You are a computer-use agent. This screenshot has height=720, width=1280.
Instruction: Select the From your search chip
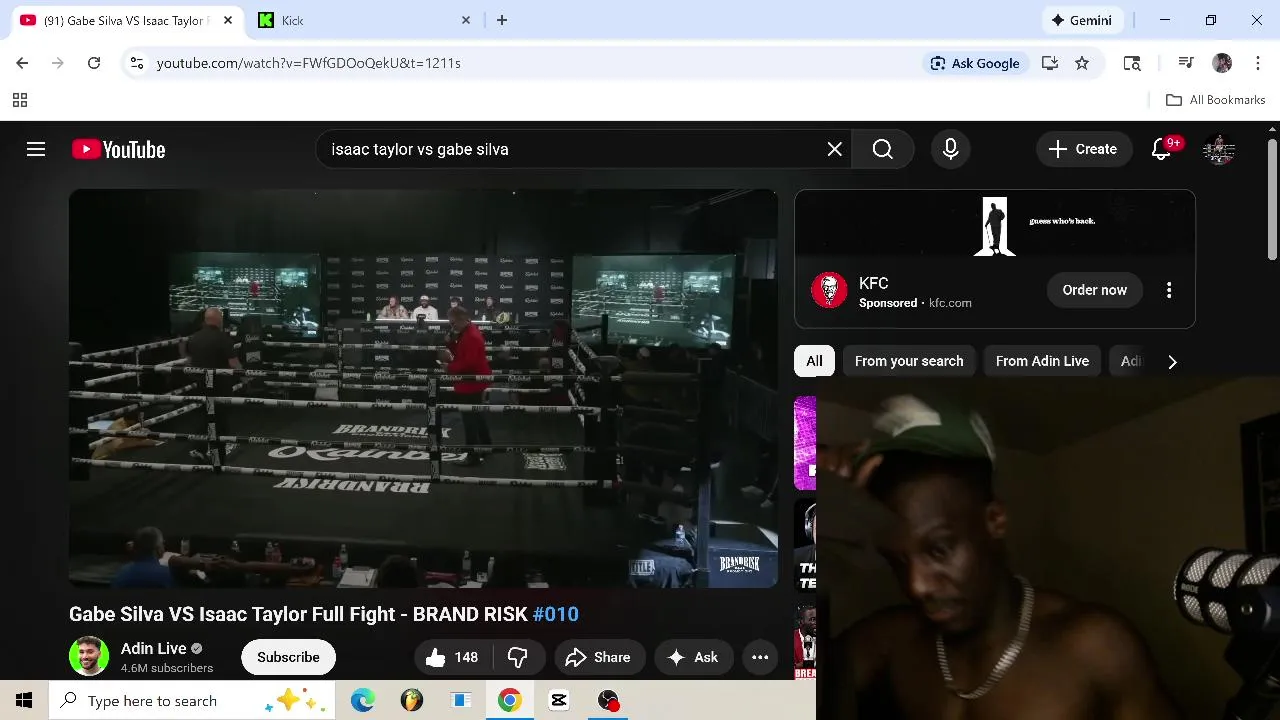(x=909, y=361)
